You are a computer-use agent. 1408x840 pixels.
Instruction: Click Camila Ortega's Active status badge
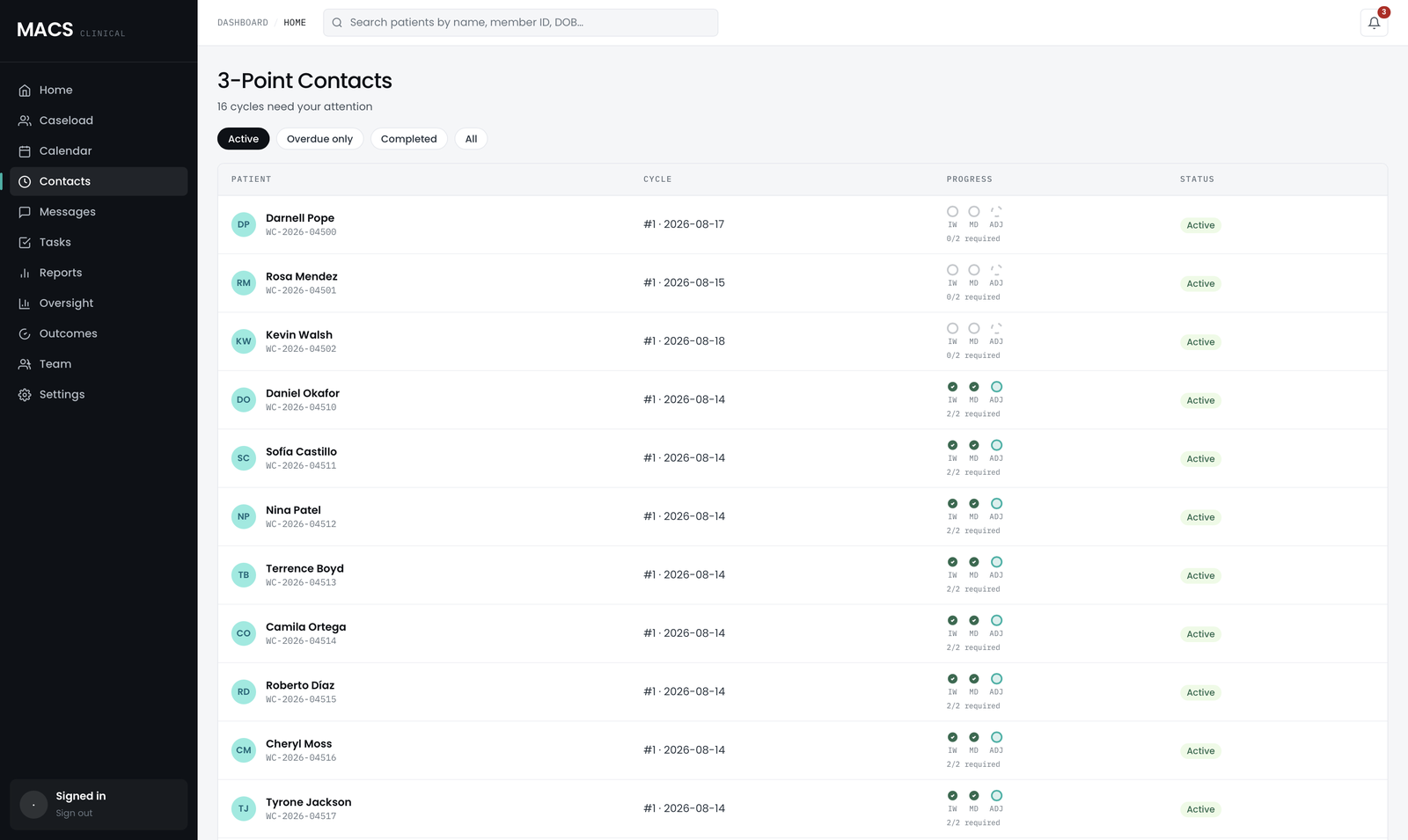coord(1200,634)
